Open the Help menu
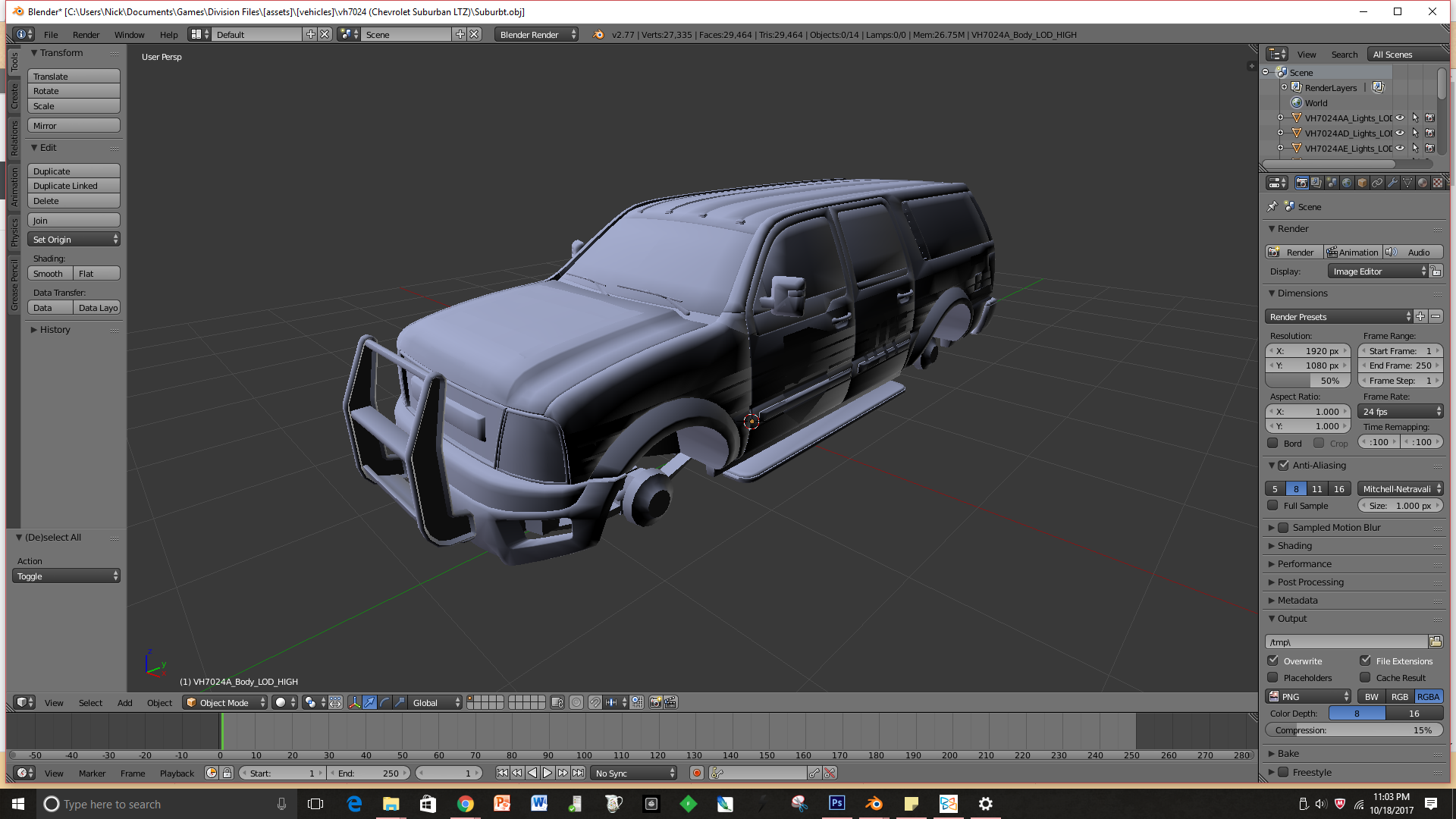 168,34
